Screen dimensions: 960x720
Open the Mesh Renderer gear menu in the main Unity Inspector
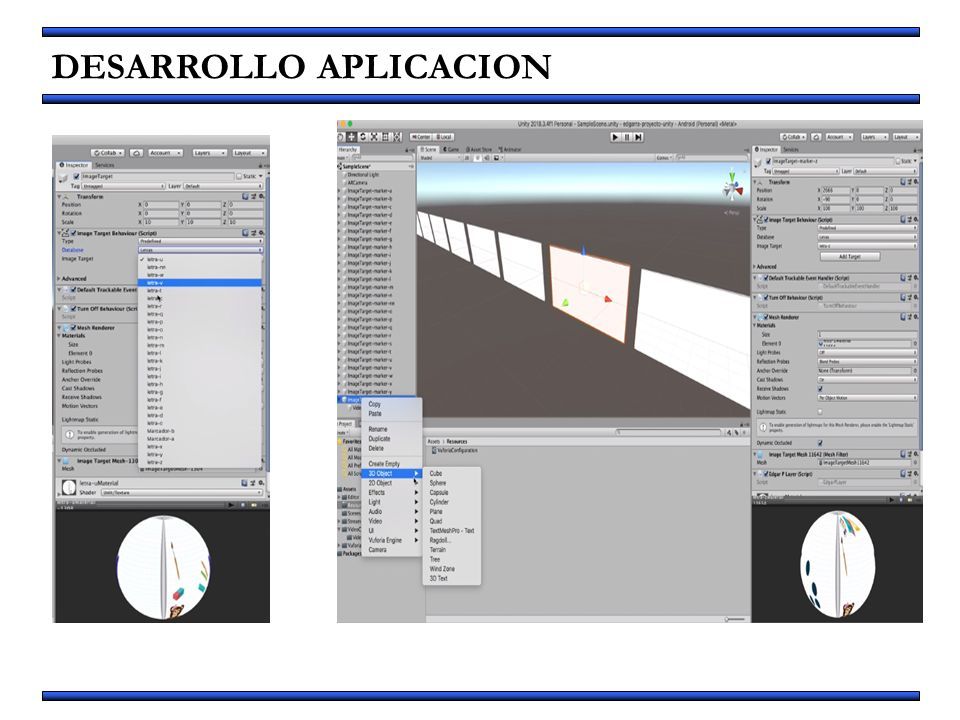915,317
